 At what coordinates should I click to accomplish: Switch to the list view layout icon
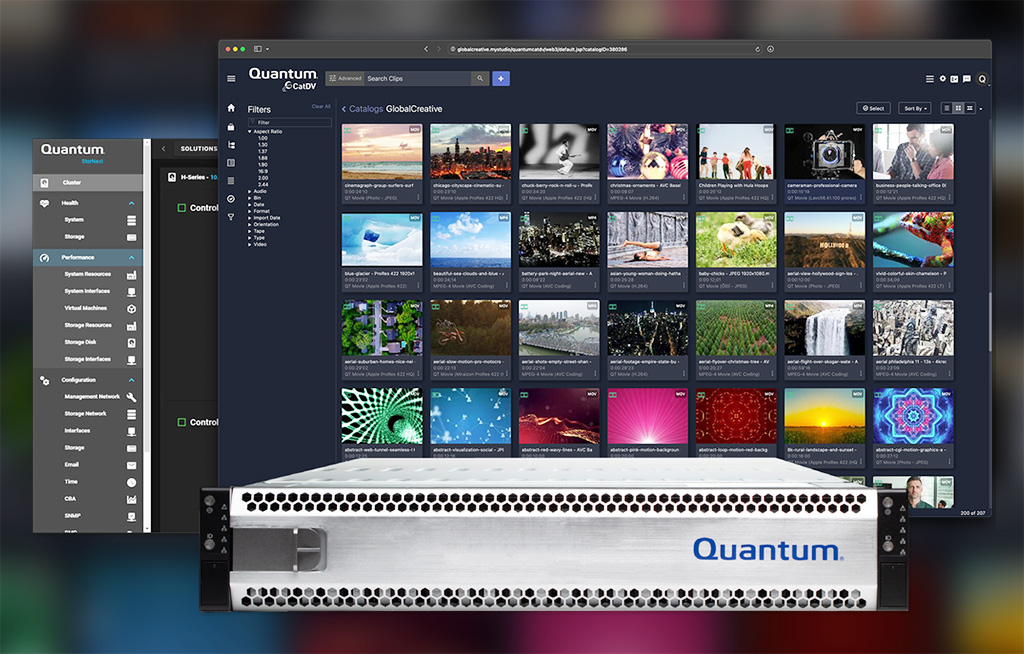946,108
